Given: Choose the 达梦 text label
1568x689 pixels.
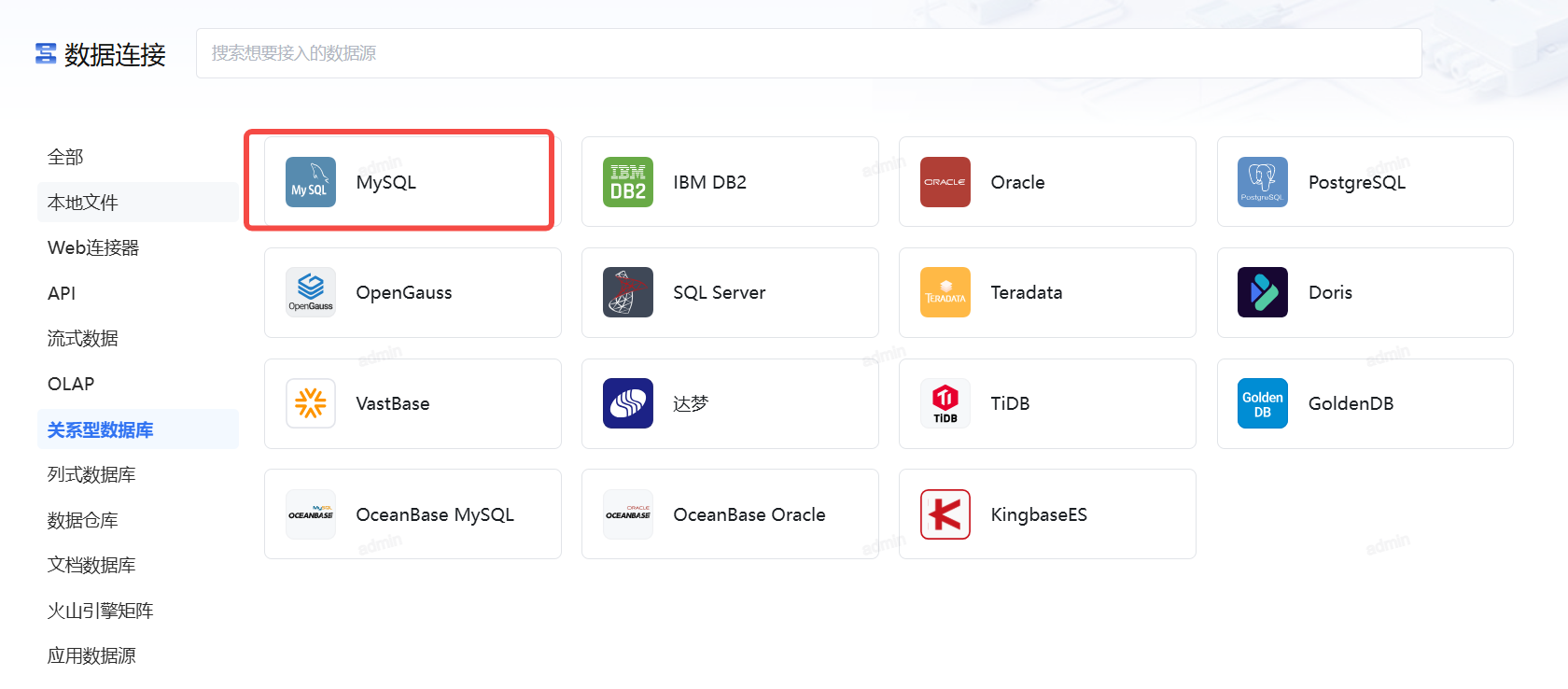Looking at the screenshot, I should coord(692,403).
